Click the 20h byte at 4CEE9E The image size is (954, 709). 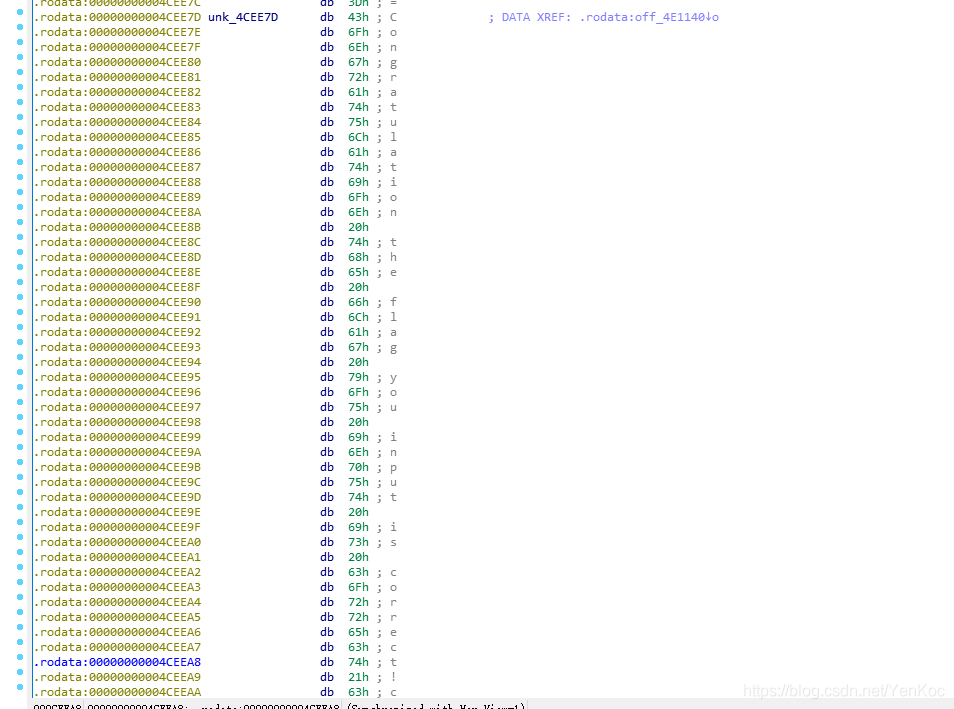point(358,512)
